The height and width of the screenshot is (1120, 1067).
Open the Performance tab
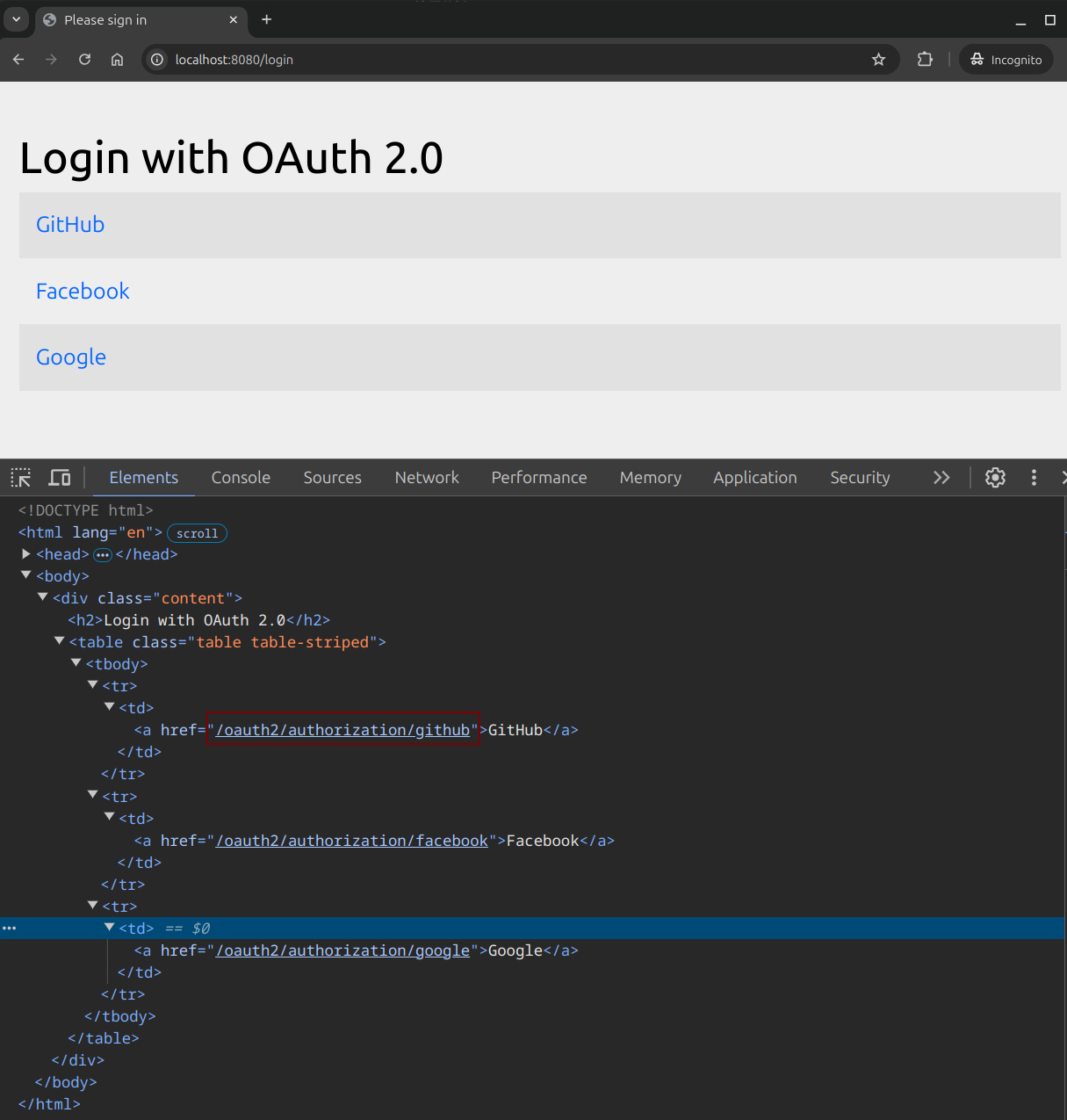[539, 478]
